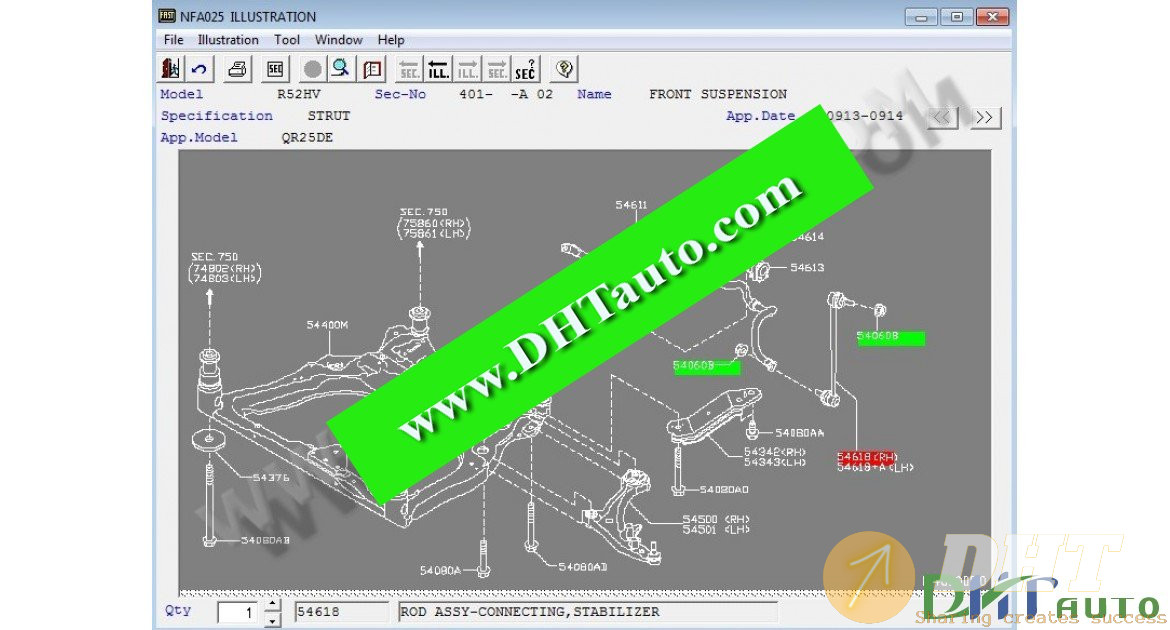Open the Illustration menu
The height and width of the screenshot is (630, 1170).
point(228,40)
